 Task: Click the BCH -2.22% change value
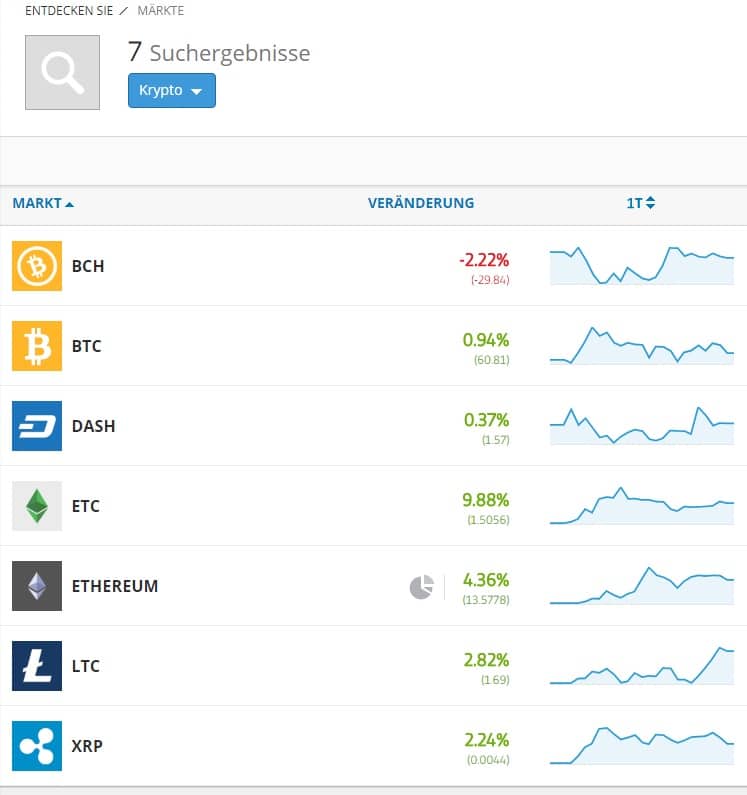pyautogui.click(x=484, y=260)
